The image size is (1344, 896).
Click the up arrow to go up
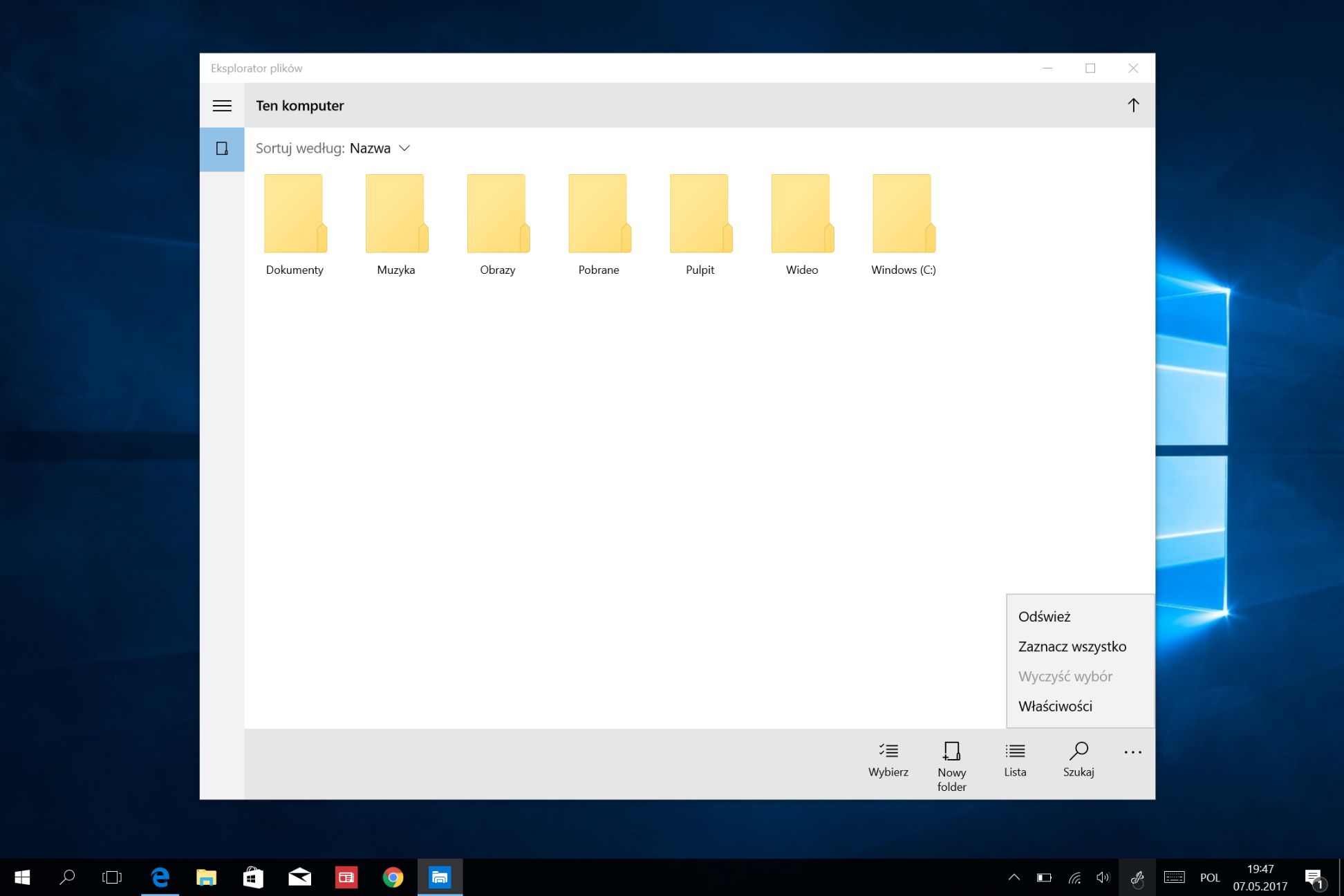pyautogui.click(x=1133, y=105)
